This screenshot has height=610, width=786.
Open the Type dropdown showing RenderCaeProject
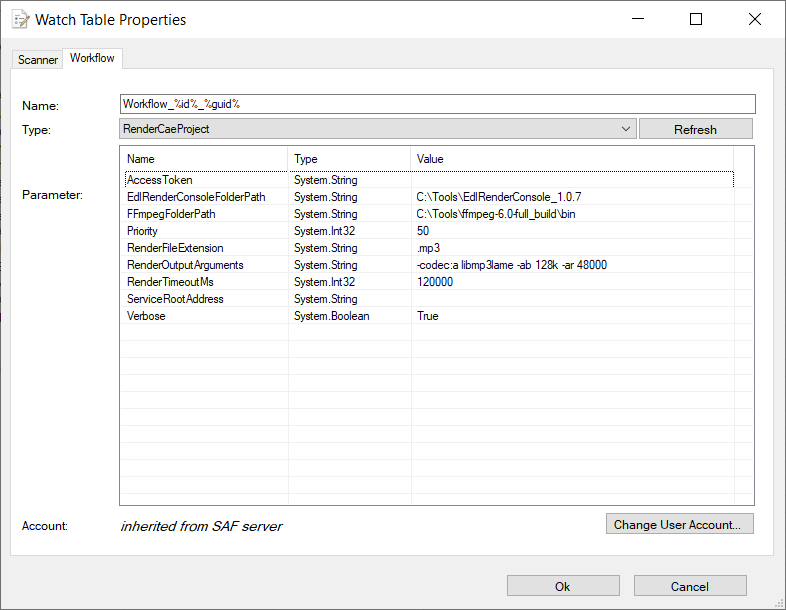click(377, 129)
